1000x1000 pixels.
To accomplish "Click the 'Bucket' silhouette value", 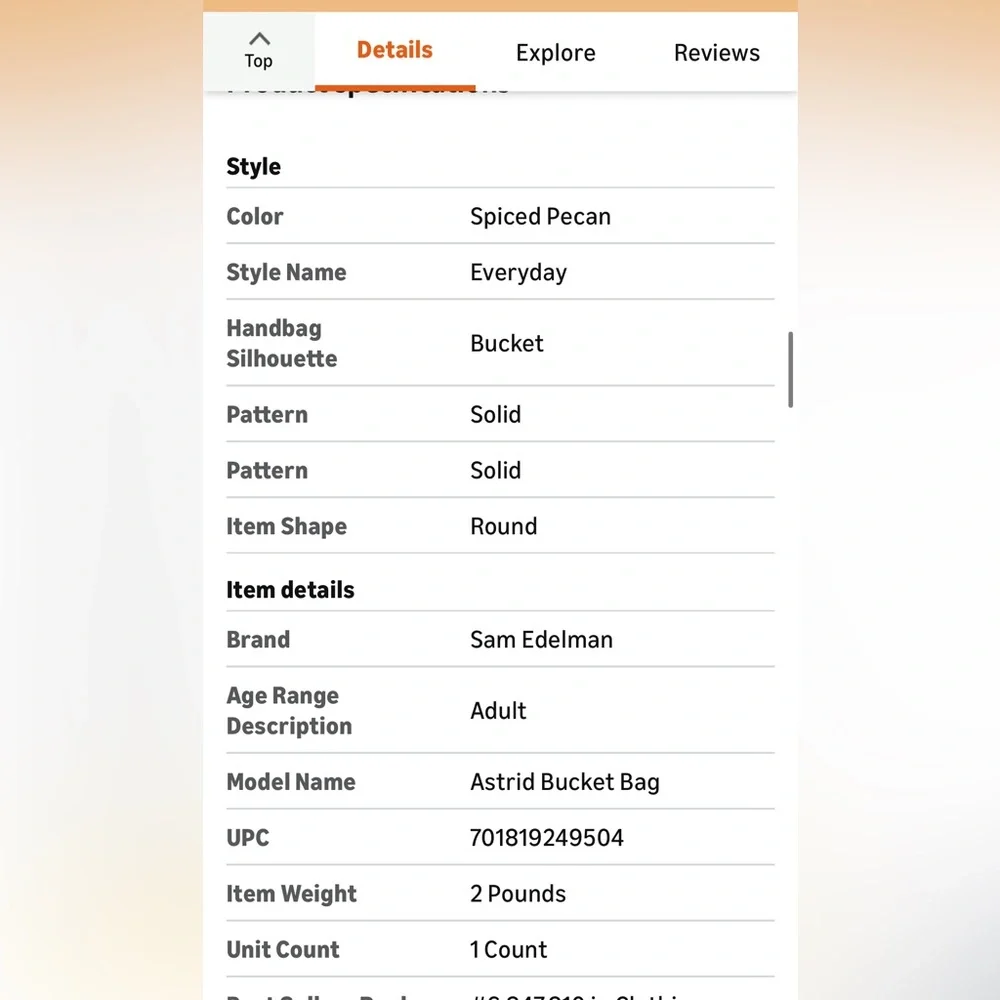I will point(506,344).
